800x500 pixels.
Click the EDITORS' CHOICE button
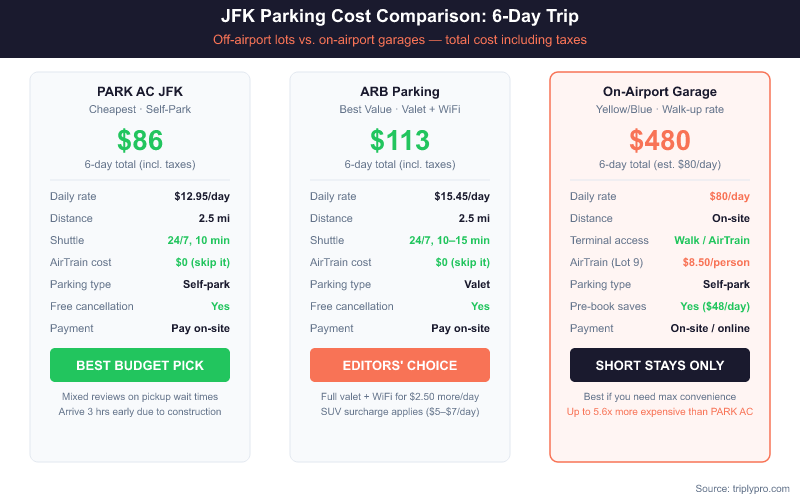coord(400,365)
